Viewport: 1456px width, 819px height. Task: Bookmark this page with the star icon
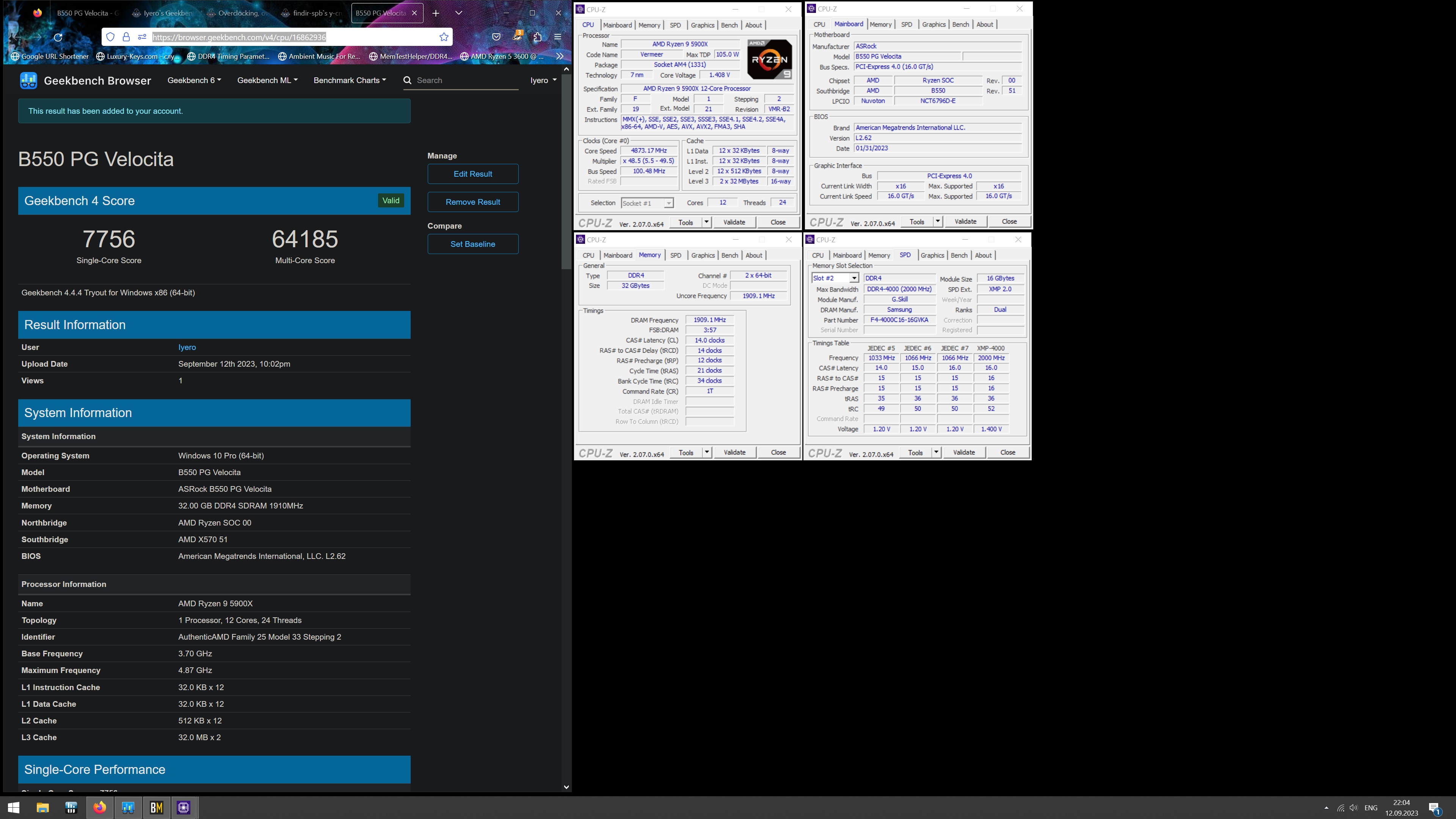coord(444,37)
